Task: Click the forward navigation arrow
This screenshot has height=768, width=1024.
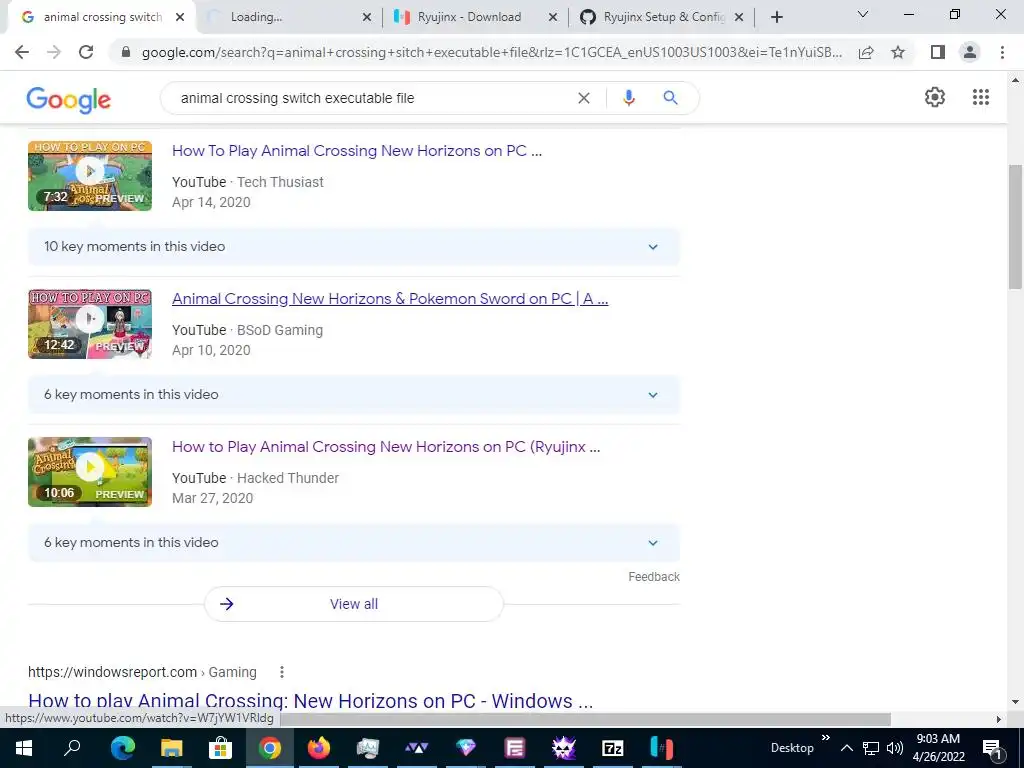Action: click(x=54, y=52)
